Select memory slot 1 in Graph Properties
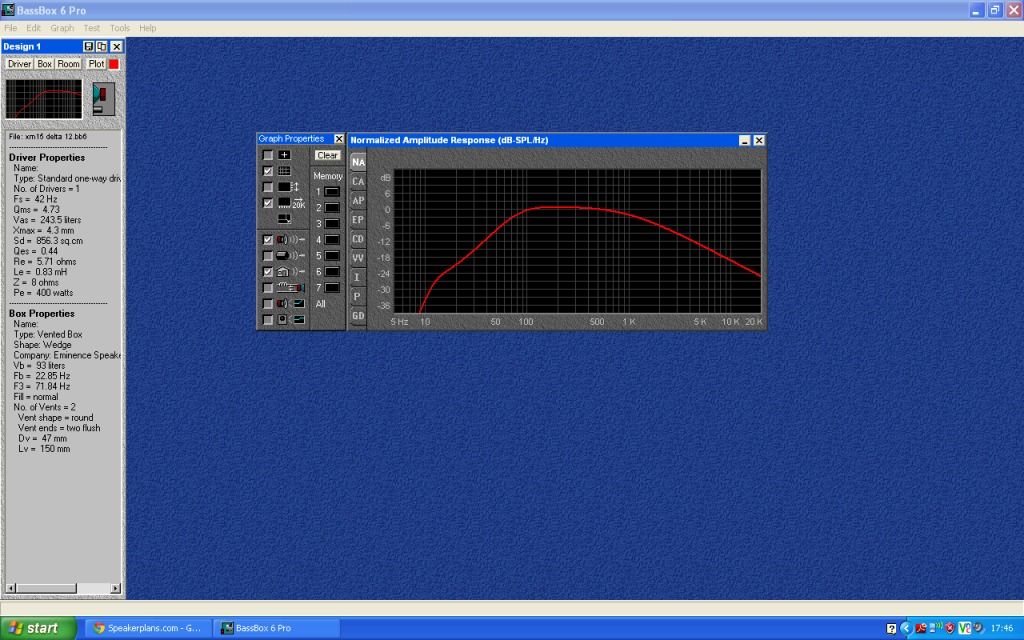The height and width of the screenshot is (640, 1024). point(331,191)
